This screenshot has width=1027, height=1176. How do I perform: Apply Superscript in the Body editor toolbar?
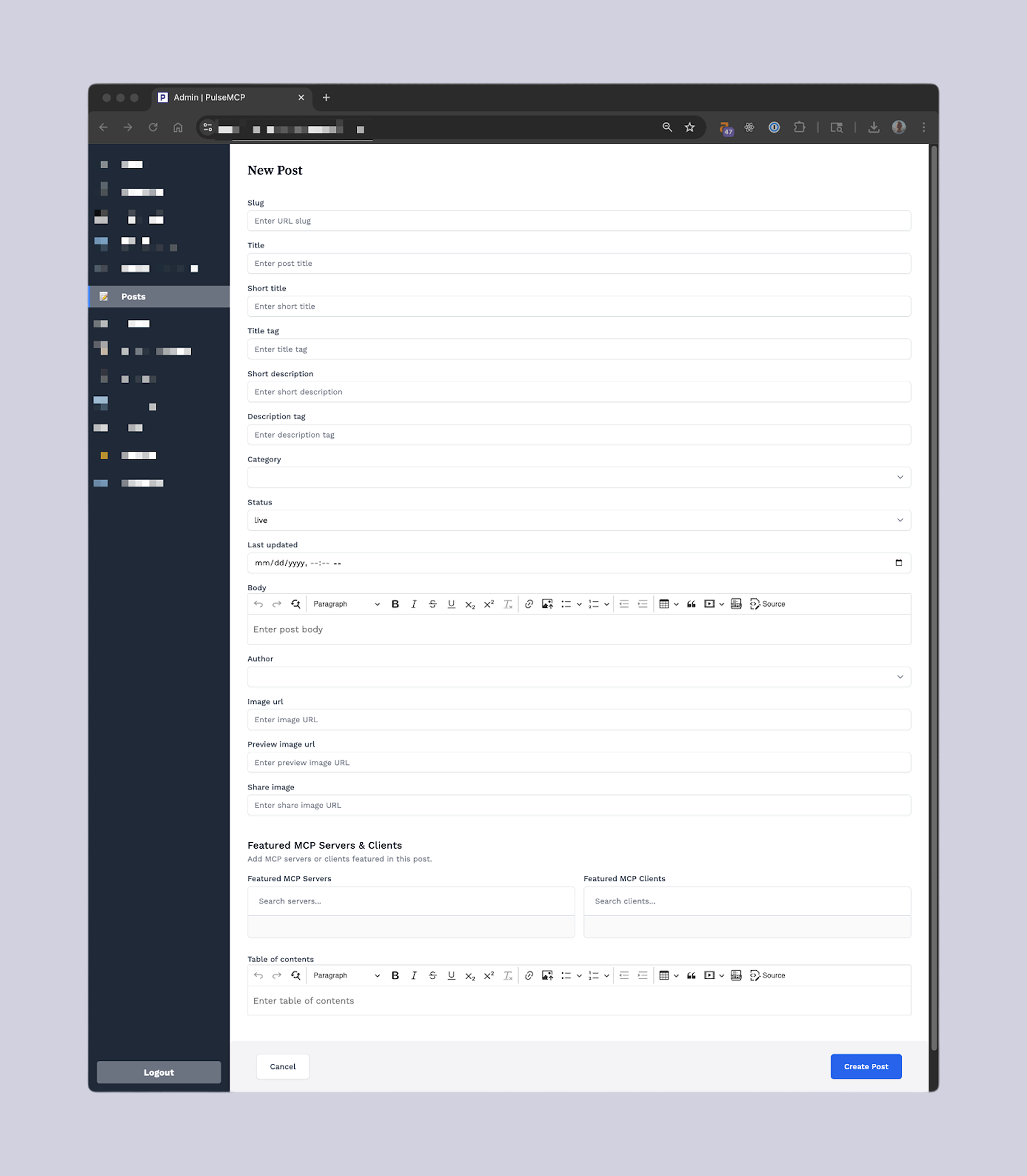489,604
